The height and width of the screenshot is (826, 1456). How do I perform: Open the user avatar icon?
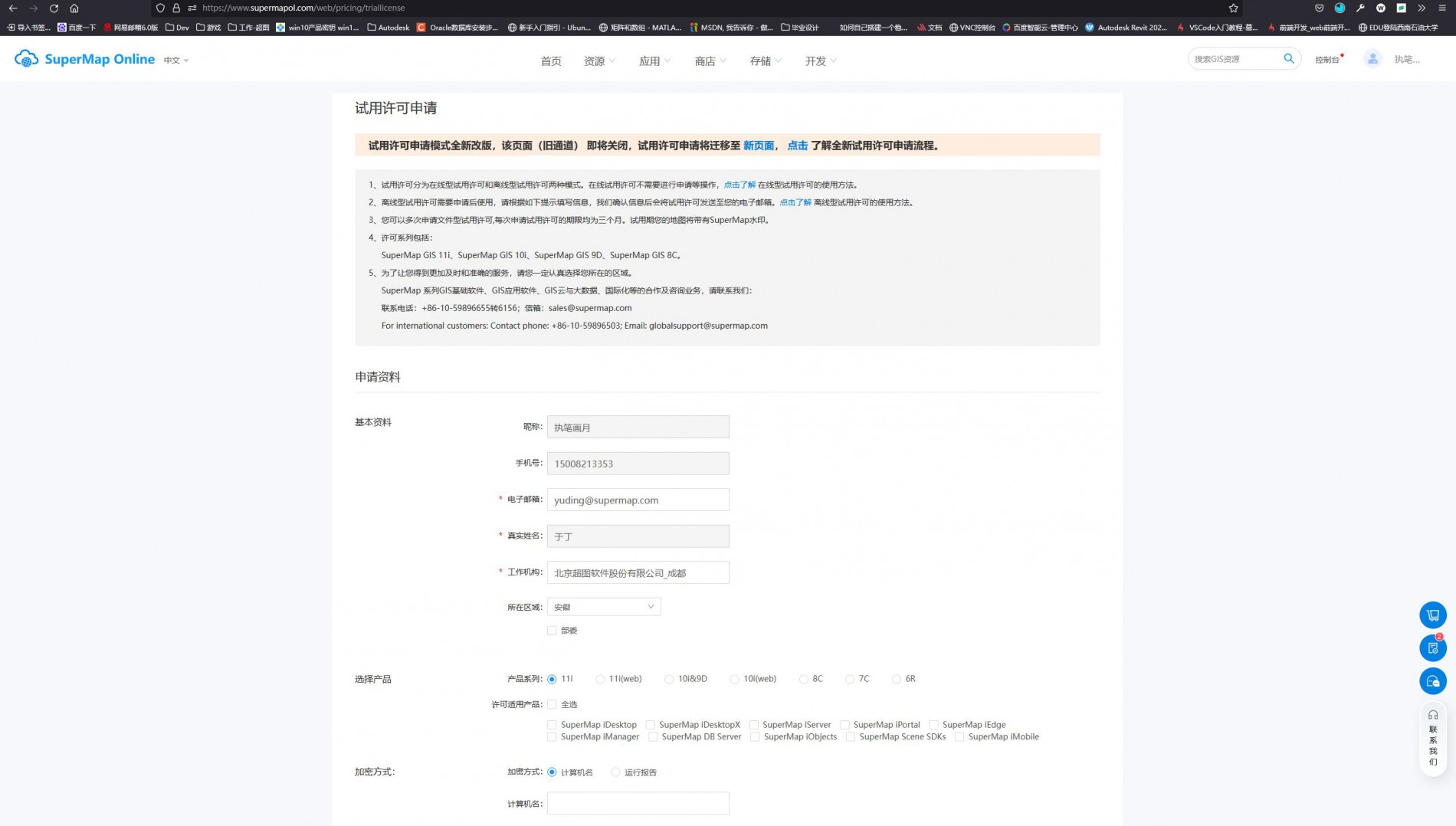tap(1372, 59)
